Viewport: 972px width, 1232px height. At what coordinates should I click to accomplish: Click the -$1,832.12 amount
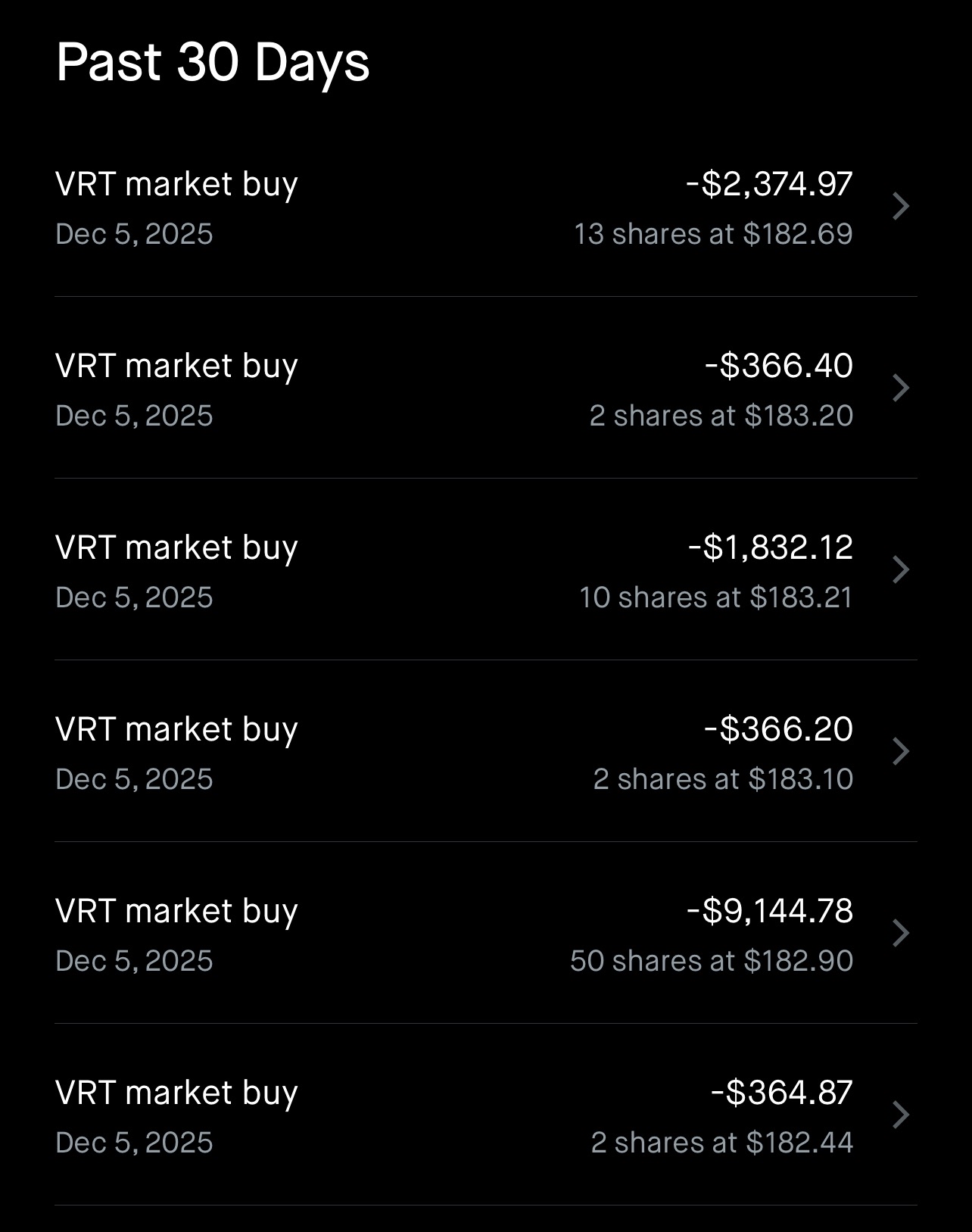(x=771, y=547)
